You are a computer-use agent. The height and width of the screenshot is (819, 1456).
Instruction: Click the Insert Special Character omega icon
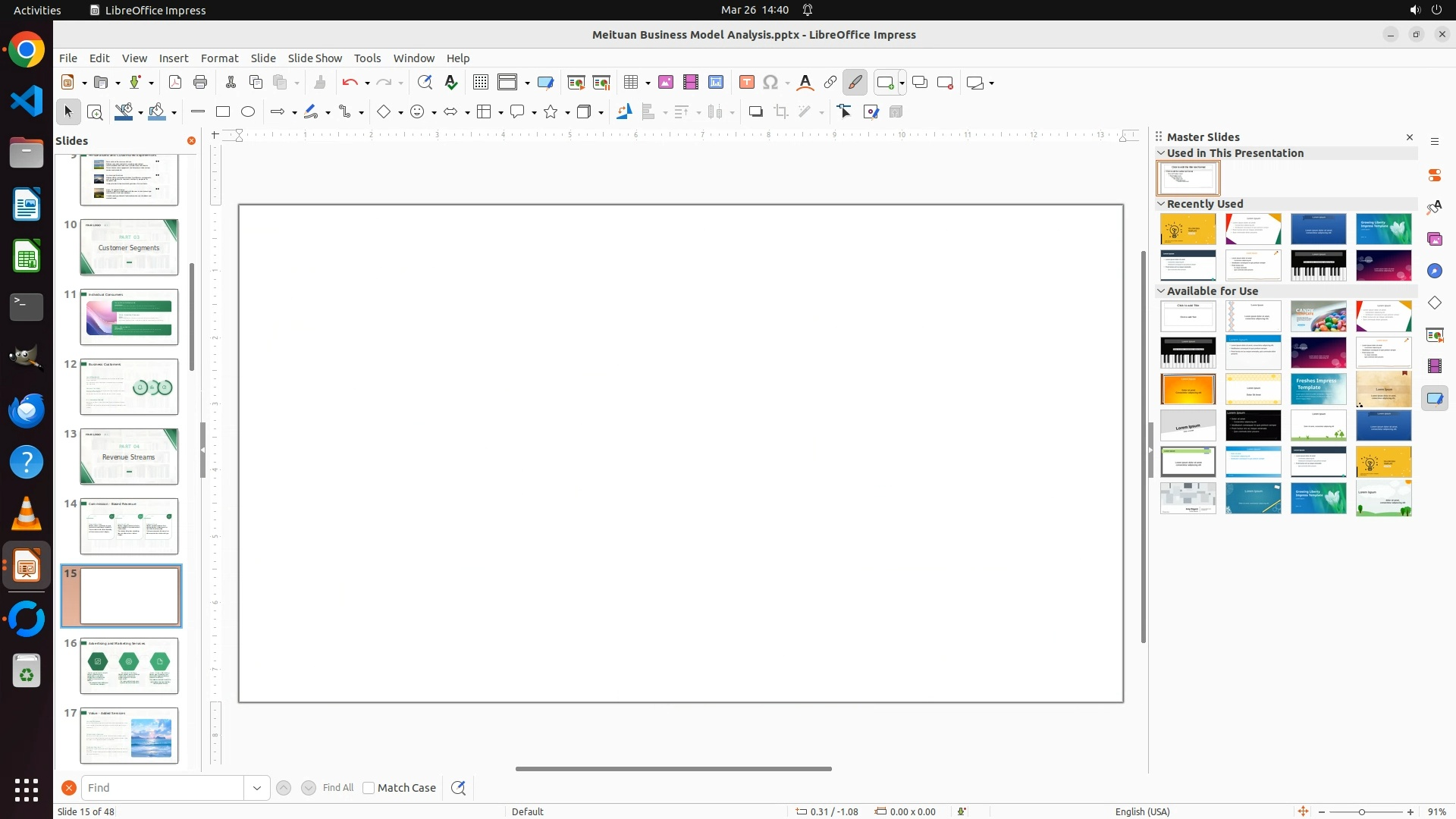click(x=770, y=83)
